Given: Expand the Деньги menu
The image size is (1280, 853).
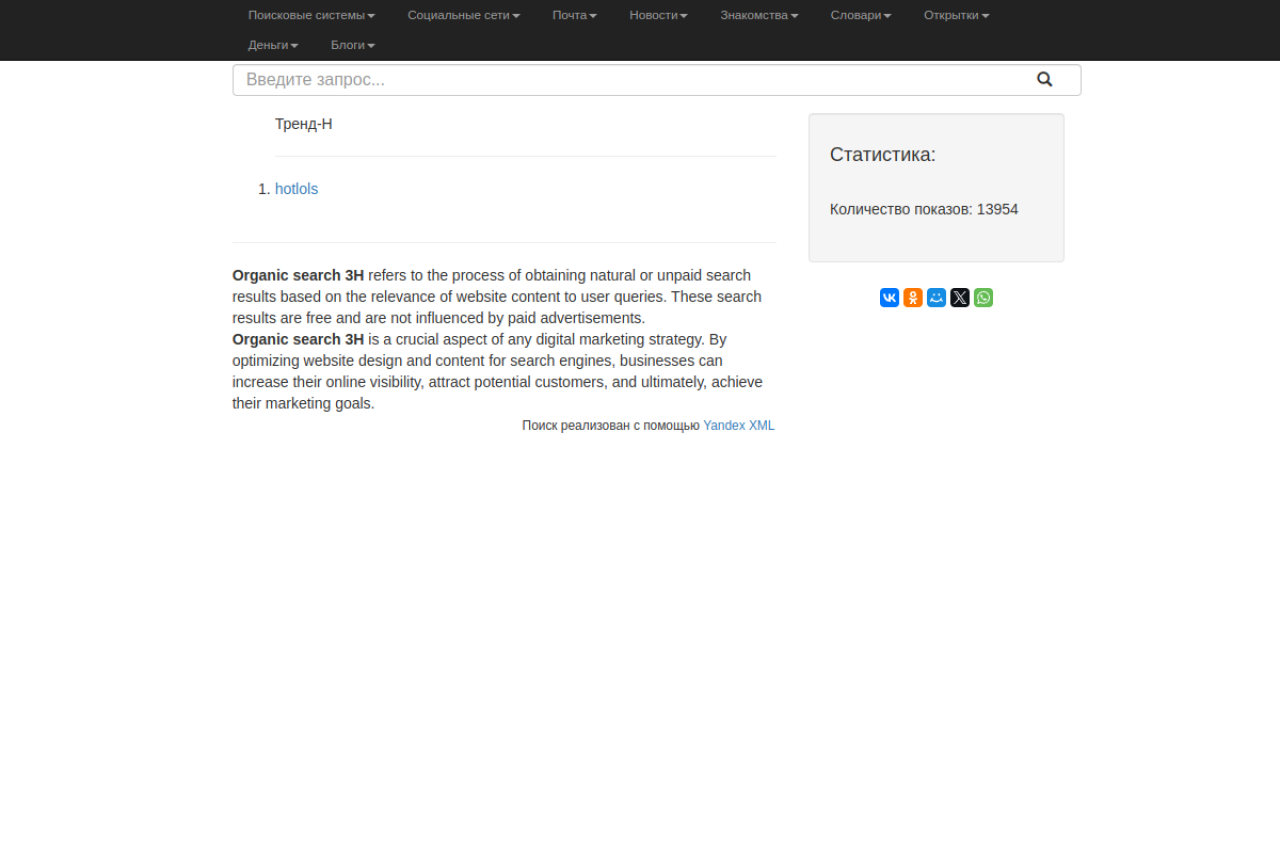Looking at the screenshot, I should pos(274,45).
